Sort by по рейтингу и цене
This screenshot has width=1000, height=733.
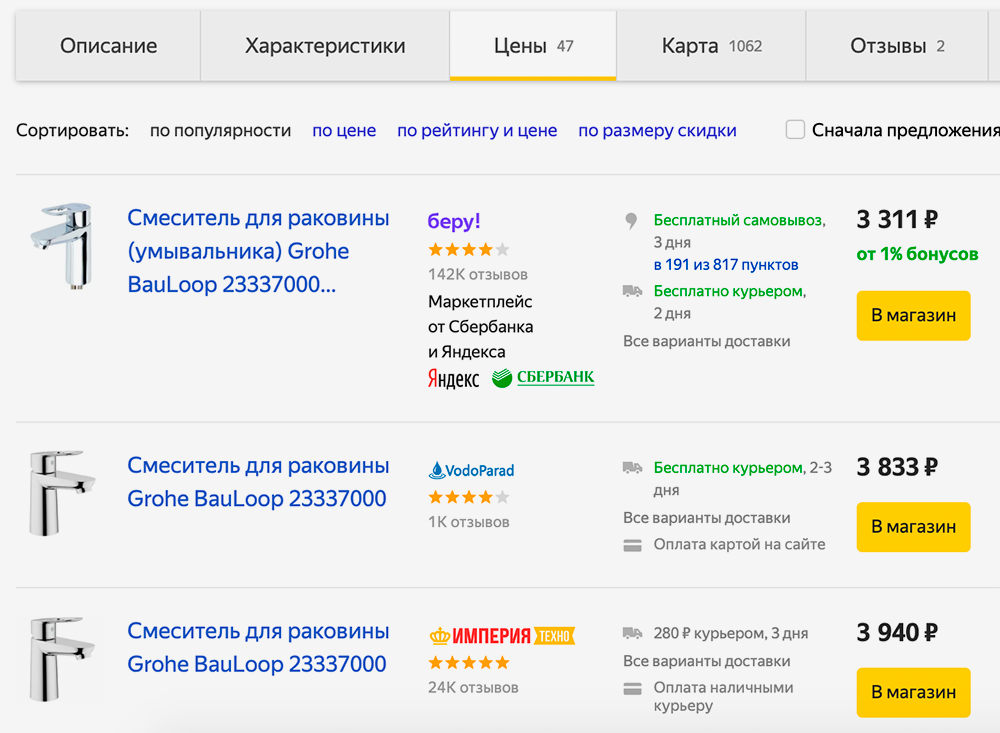tap(477, 131)
